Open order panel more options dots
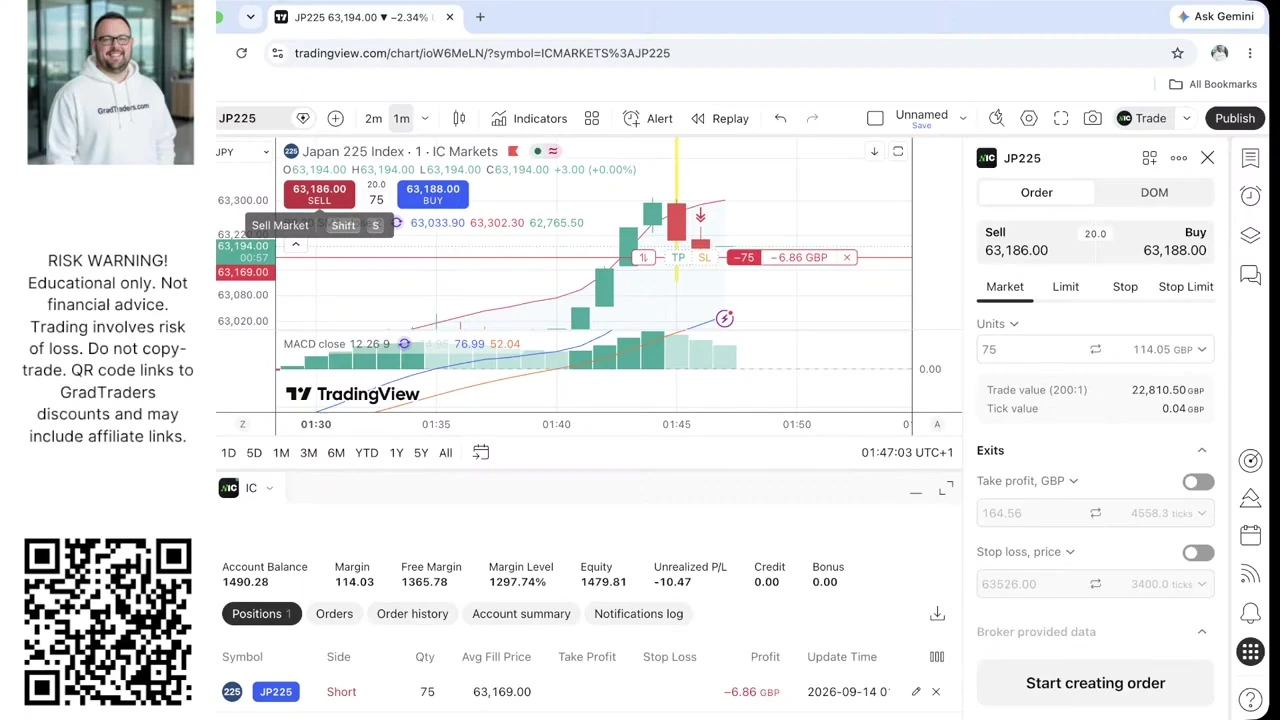Viewport: 1280px width, 720px height. (x=1179, y=158)
